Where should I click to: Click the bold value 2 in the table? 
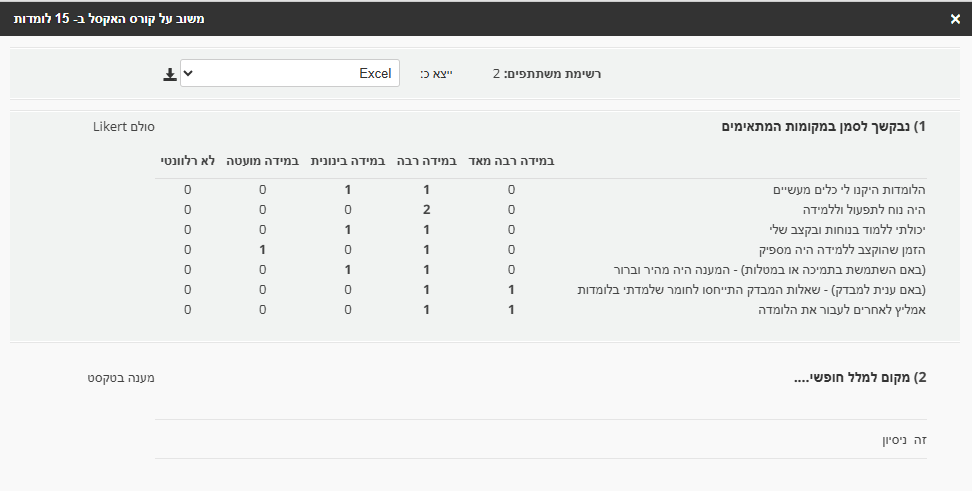click(426, 210)
